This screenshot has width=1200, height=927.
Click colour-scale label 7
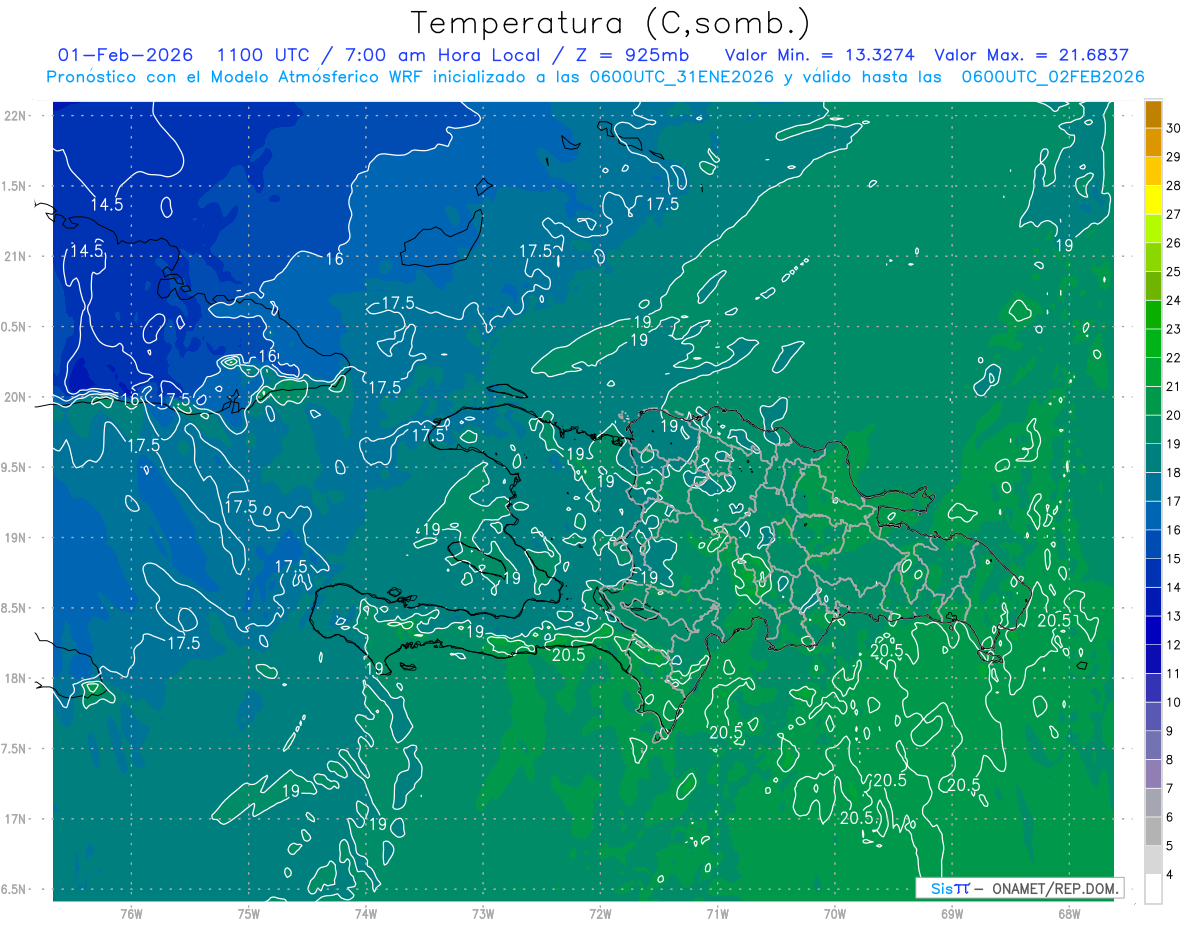[x=1171, y=789]
